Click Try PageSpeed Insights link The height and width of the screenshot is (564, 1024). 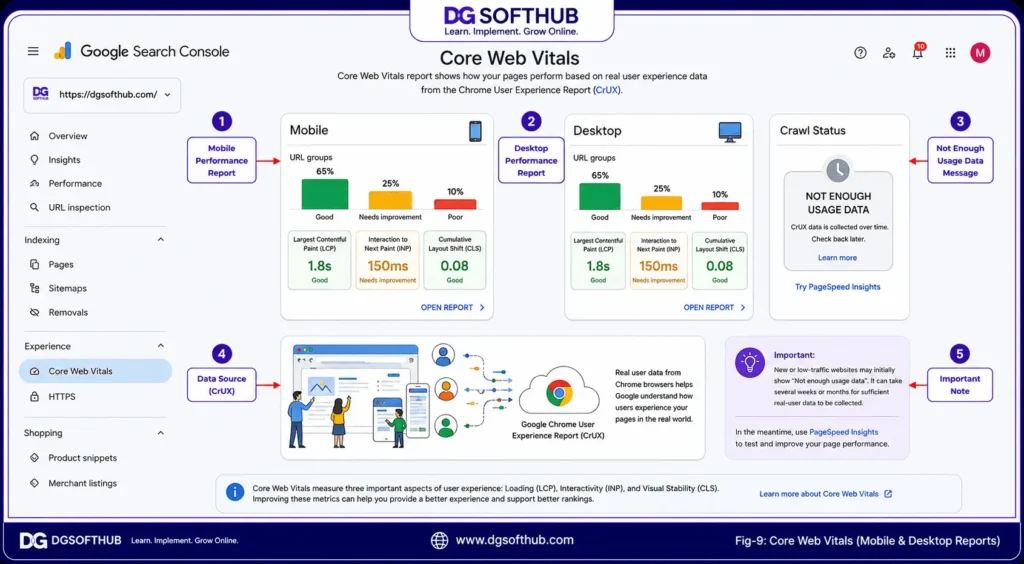837,287
